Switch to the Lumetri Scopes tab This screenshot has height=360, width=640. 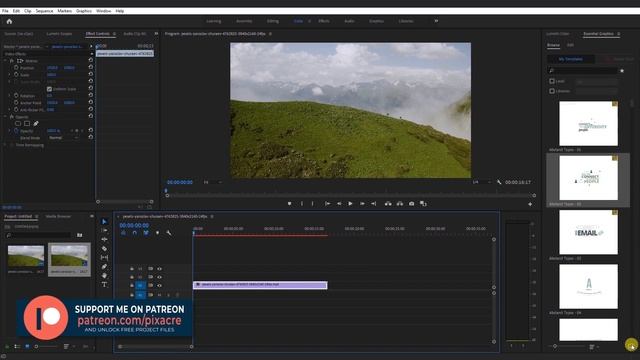pyautogui.click(x=59, y=34)
